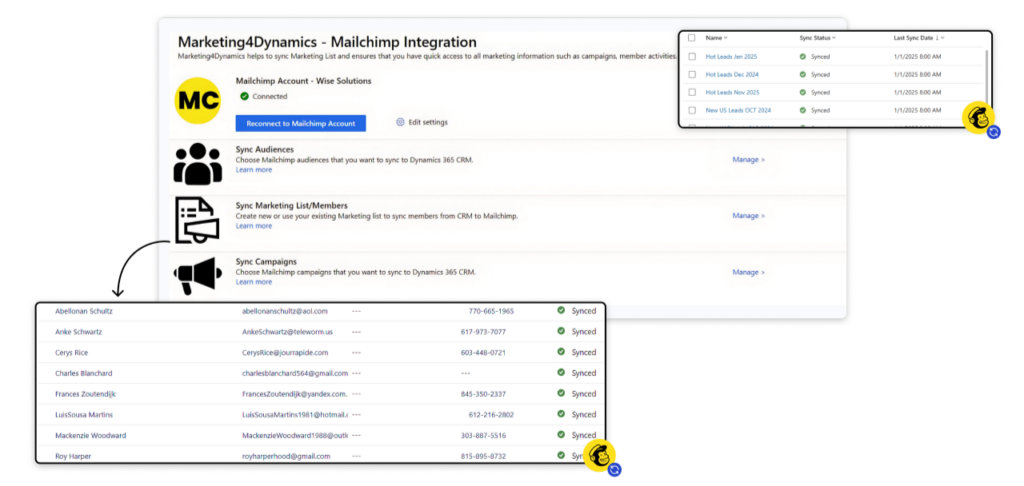Click the yellow MC Mailchimp account logo
Viewport: 1024px width, 486px height.
pyautogui.click(x=198, y=99)
